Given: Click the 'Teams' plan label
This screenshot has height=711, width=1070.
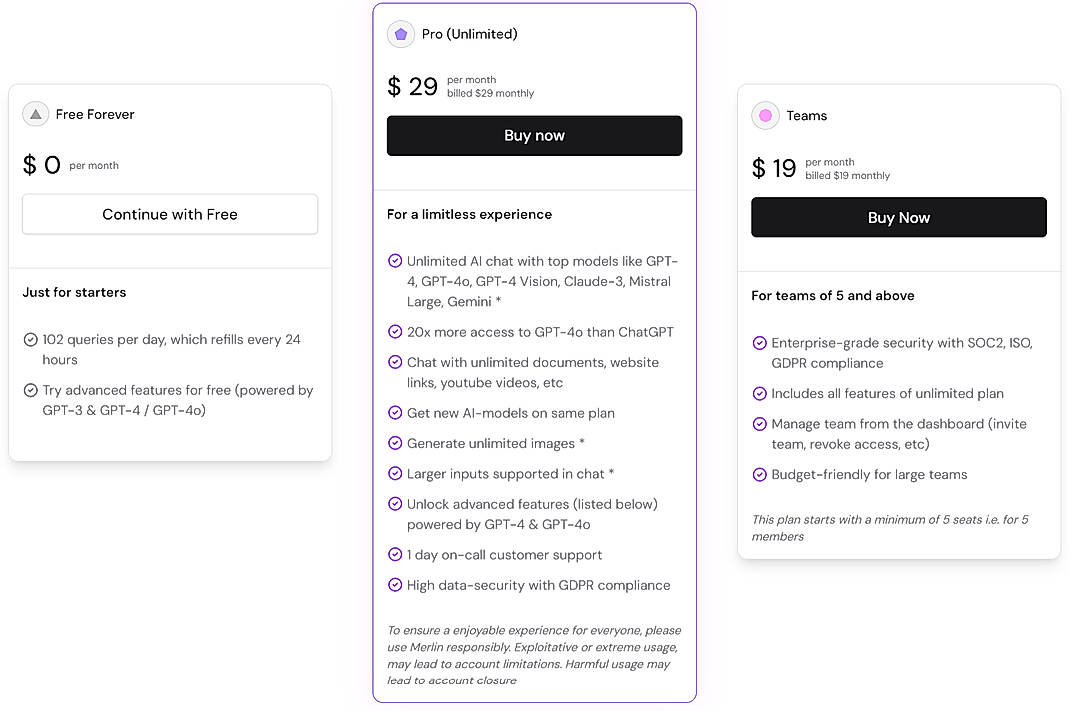Looking at the screenshot, I should 807,116.
